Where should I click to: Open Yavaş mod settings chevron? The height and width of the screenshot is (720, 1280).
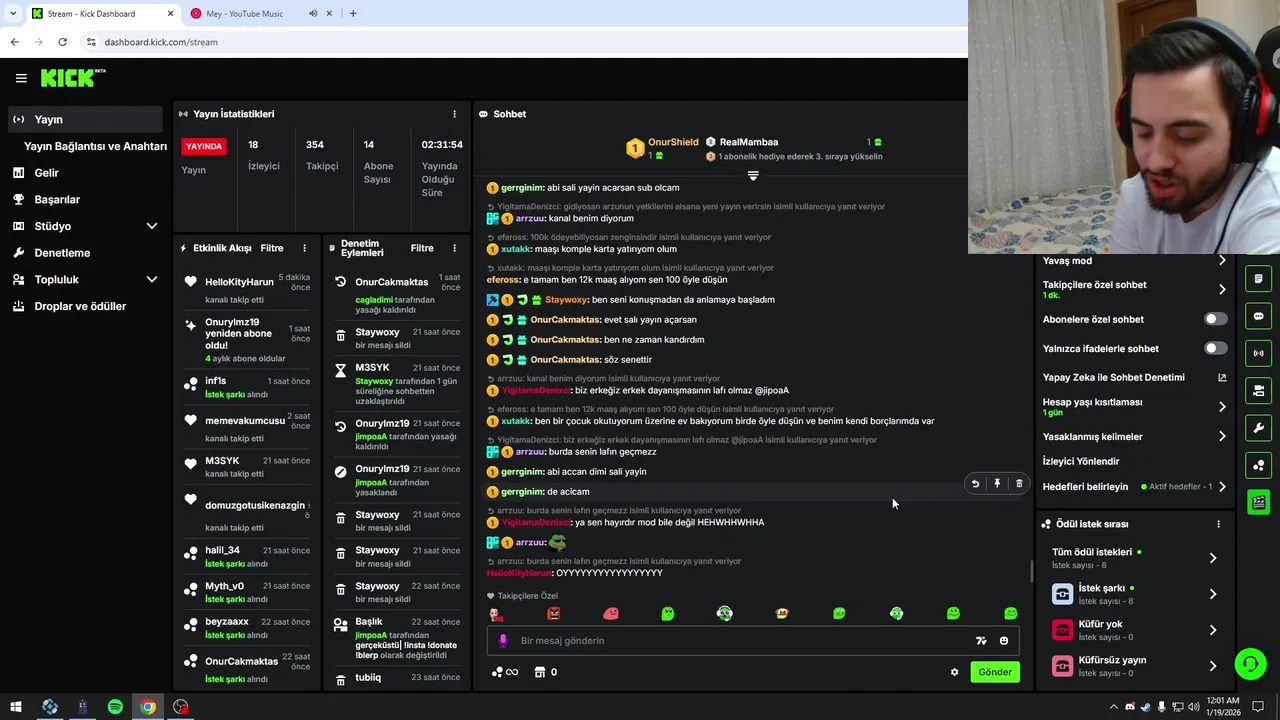[x=1222, y=261]
